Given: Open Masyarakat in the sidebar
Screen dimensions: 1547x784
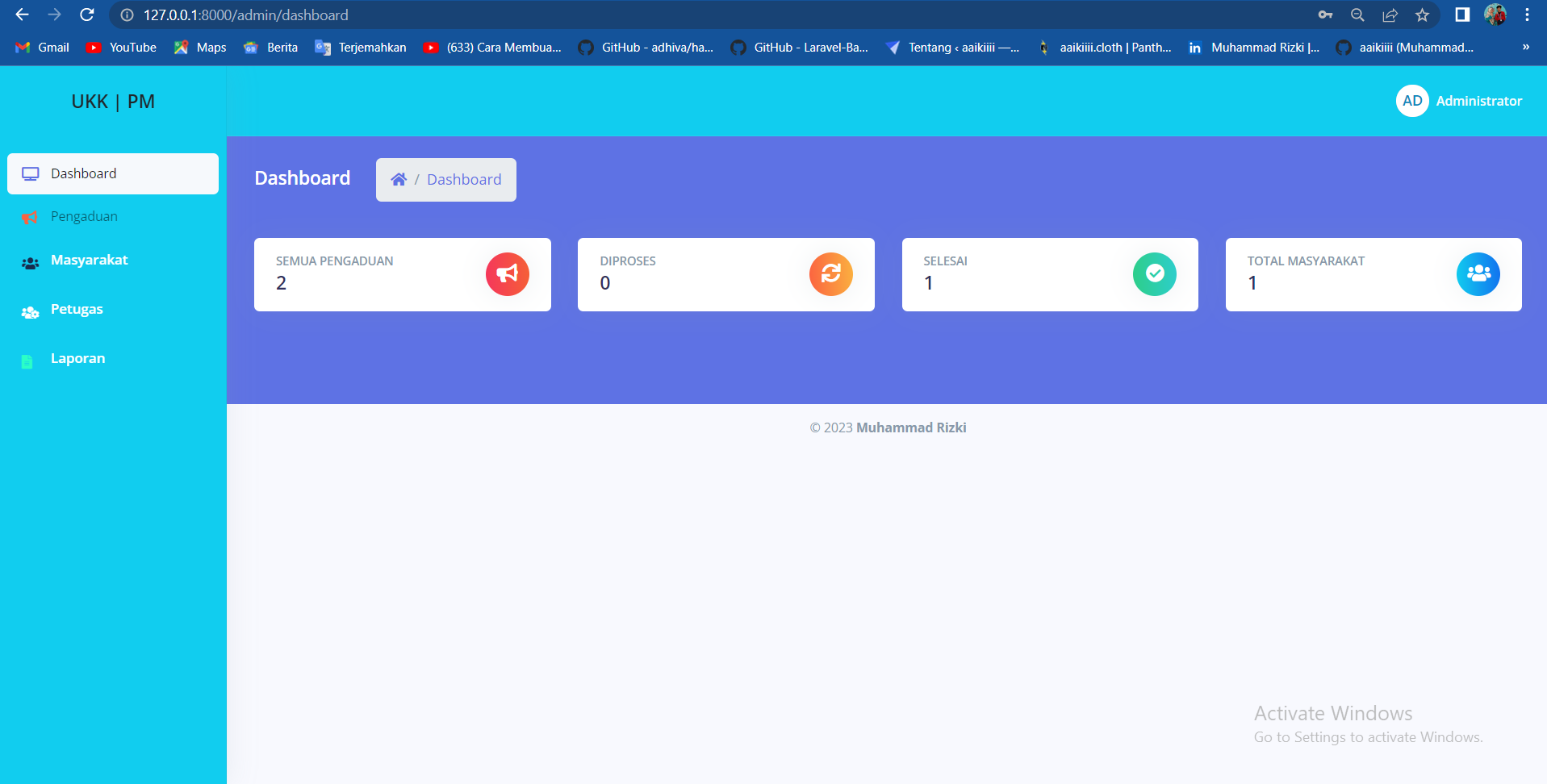Looking at the screenshot, I should coord(113,260).
